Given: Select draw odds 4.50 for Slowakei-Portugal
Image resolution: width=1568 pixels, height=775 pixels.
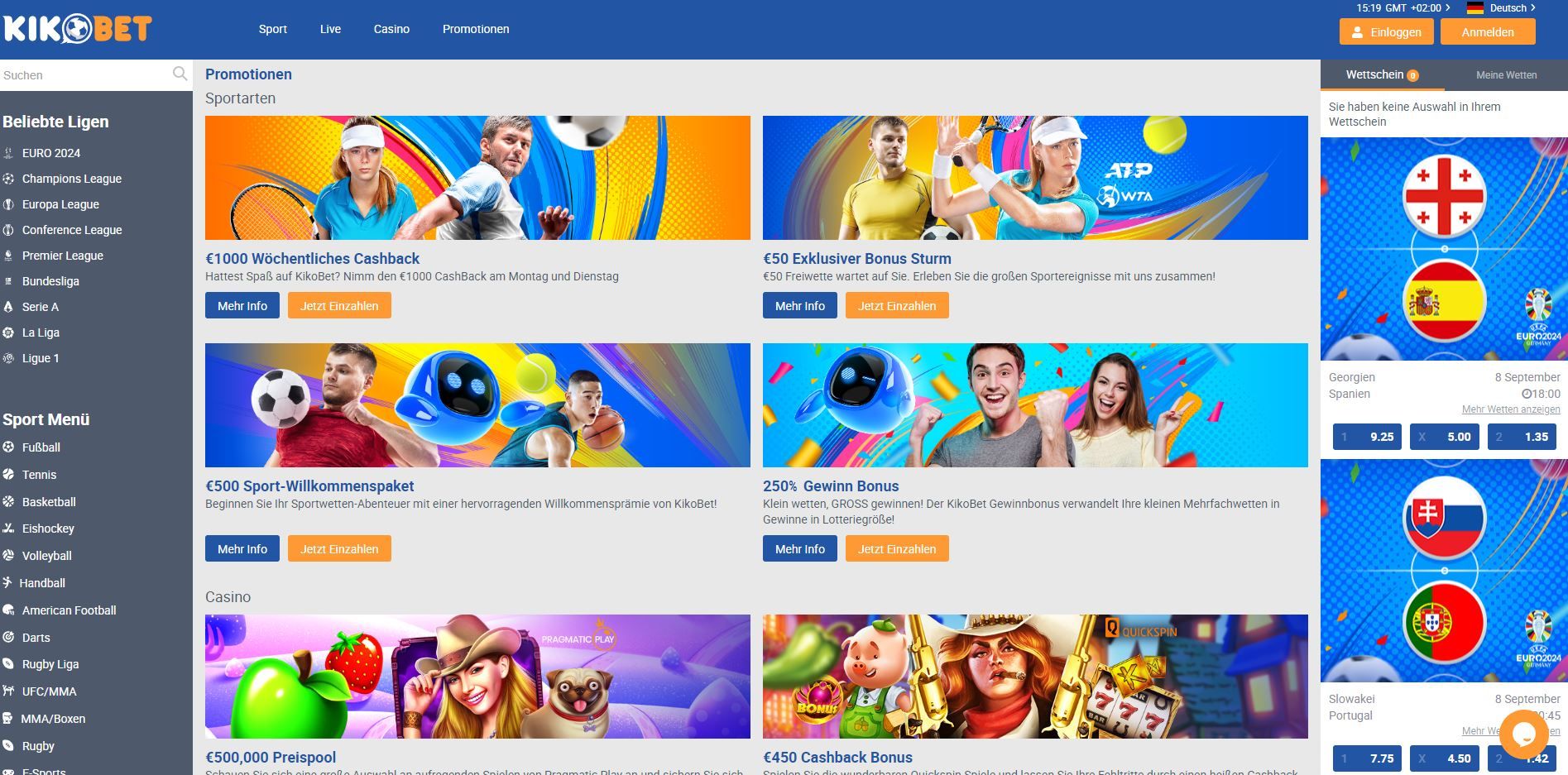Looking at the screenshot, I should point(1445,758).
